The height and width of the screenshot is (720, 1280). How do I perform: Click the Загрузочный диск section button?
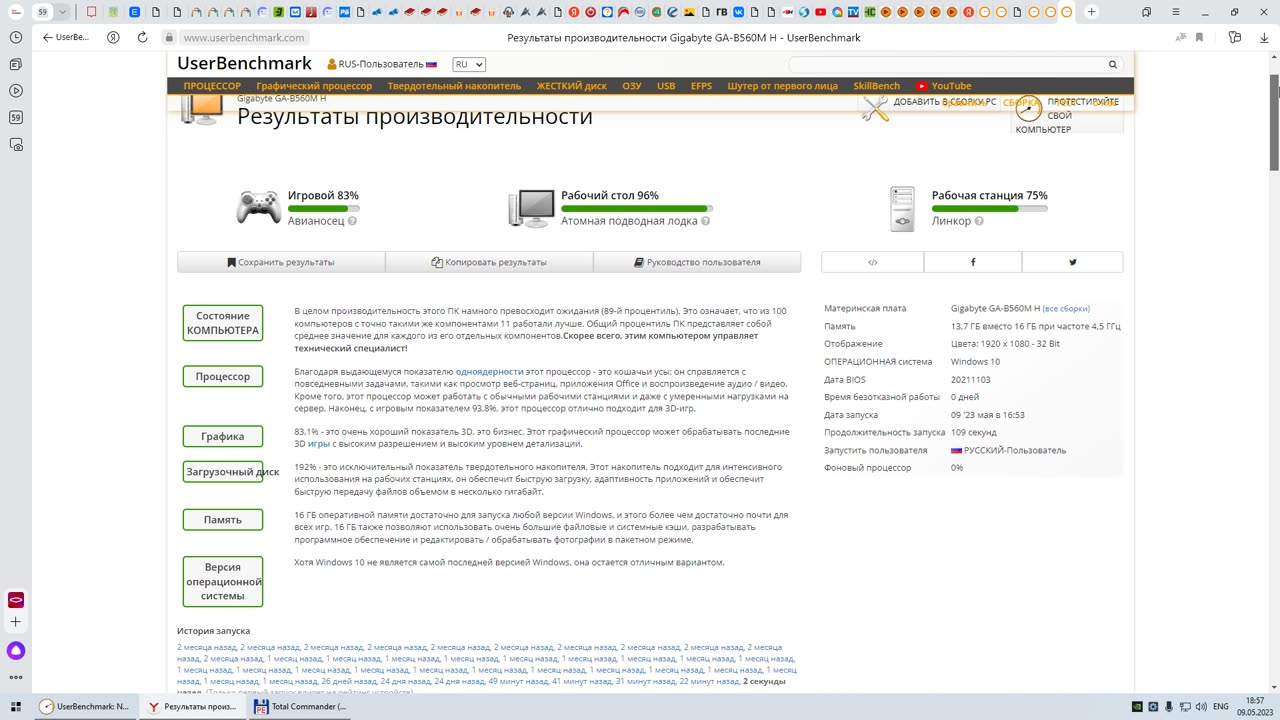tap(223, 472)
